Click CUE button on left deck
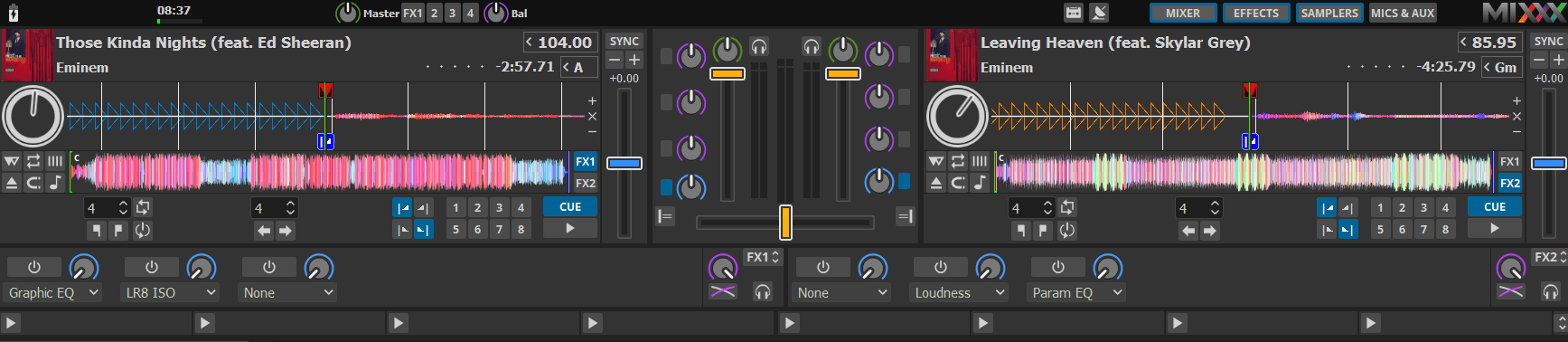 click(x=570, y=207)
